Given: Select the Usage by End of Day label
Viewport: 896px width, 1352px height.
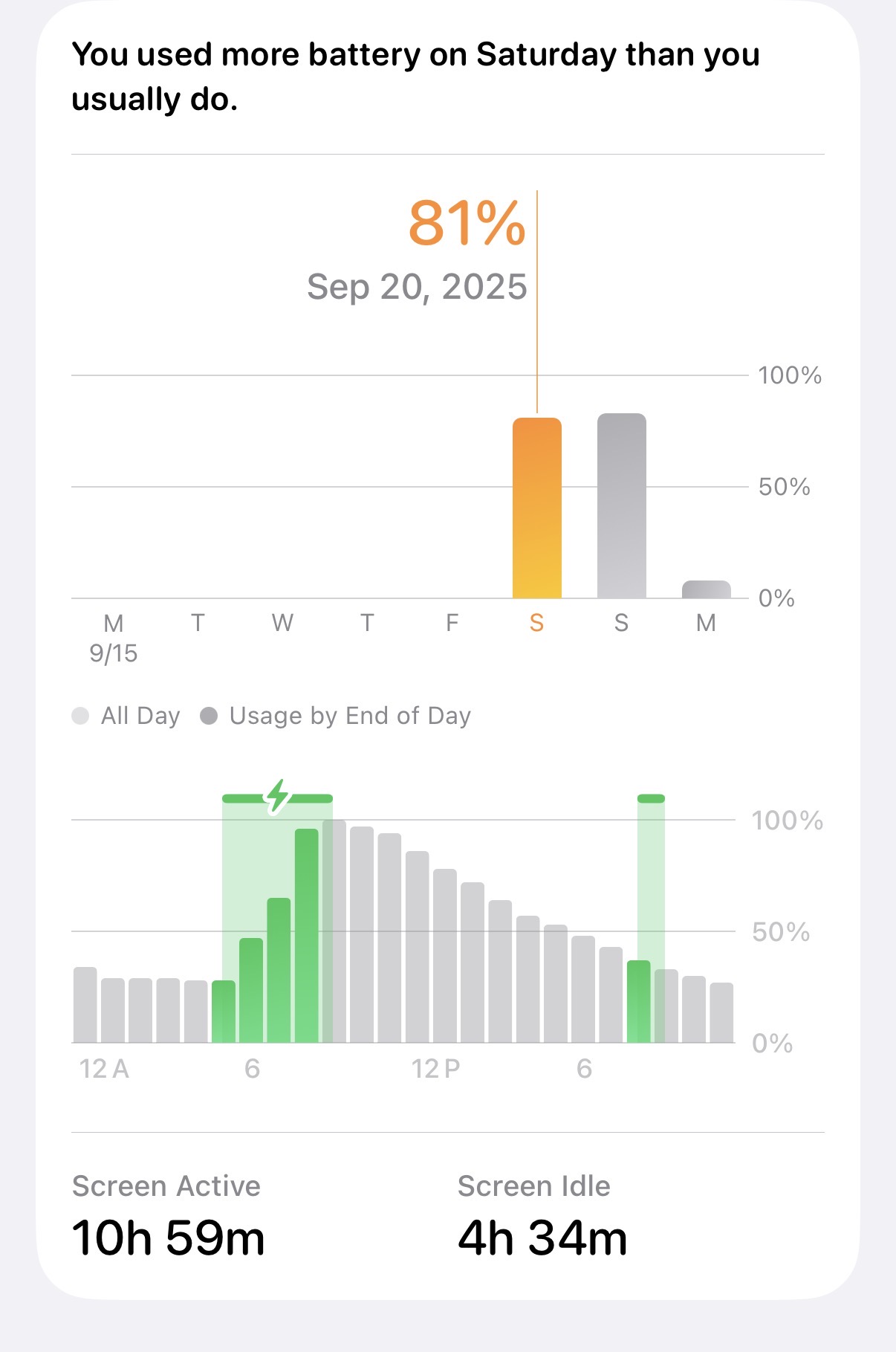Looking at the screenshot, I should pyautogui.click(x=350, y=716).
